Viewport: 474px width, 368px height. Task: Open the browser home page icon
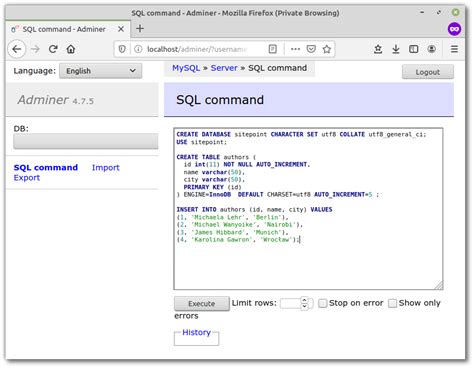pos(71,49)
